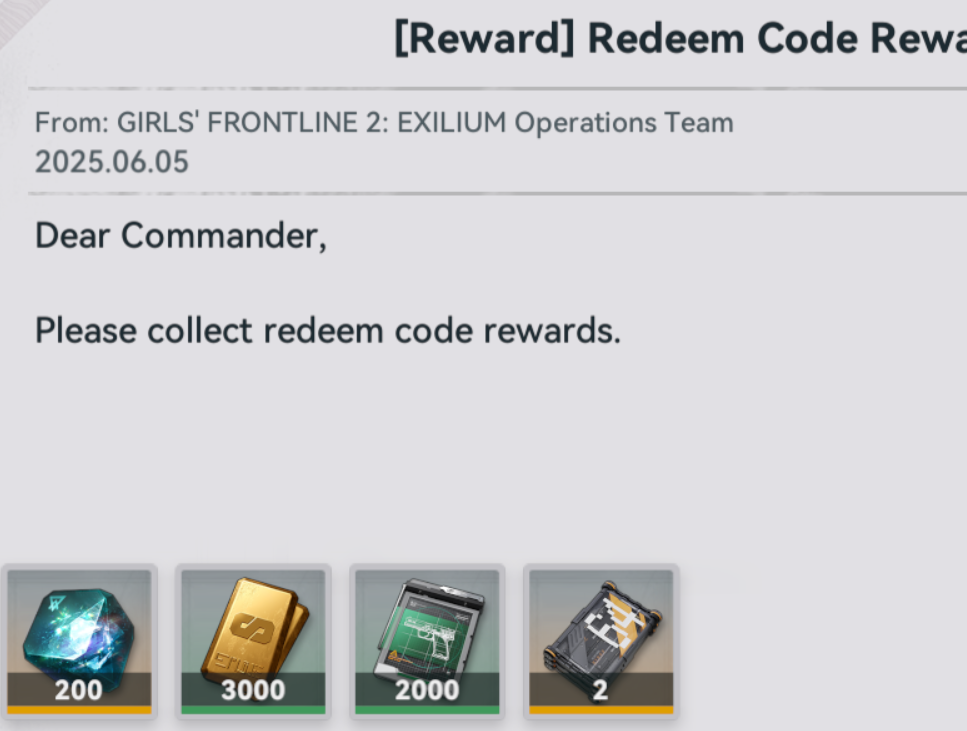The height and width of the screenshot is (731, 967).
Task: Click the mail date 2025.06.05
Action: (112, 162)
